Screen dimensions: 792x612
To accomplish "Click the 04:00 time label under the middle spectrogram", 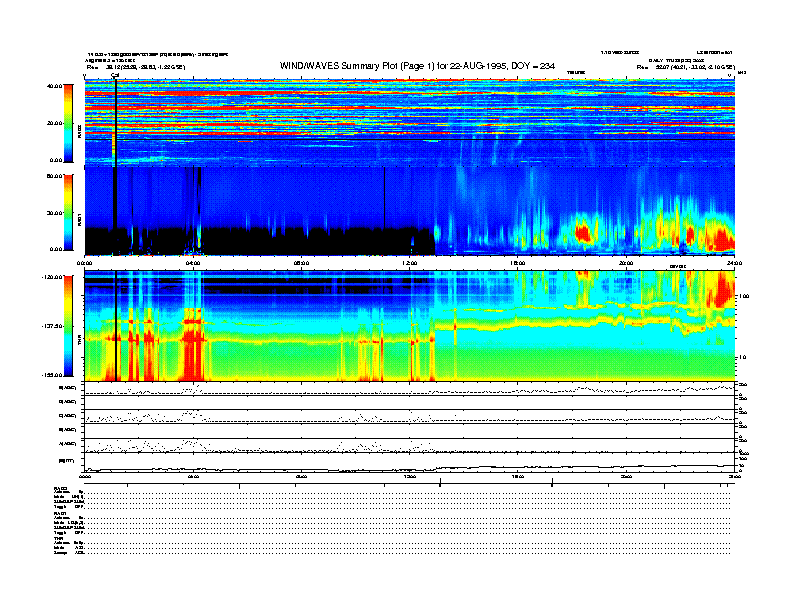I will click(x=193, y=263).
